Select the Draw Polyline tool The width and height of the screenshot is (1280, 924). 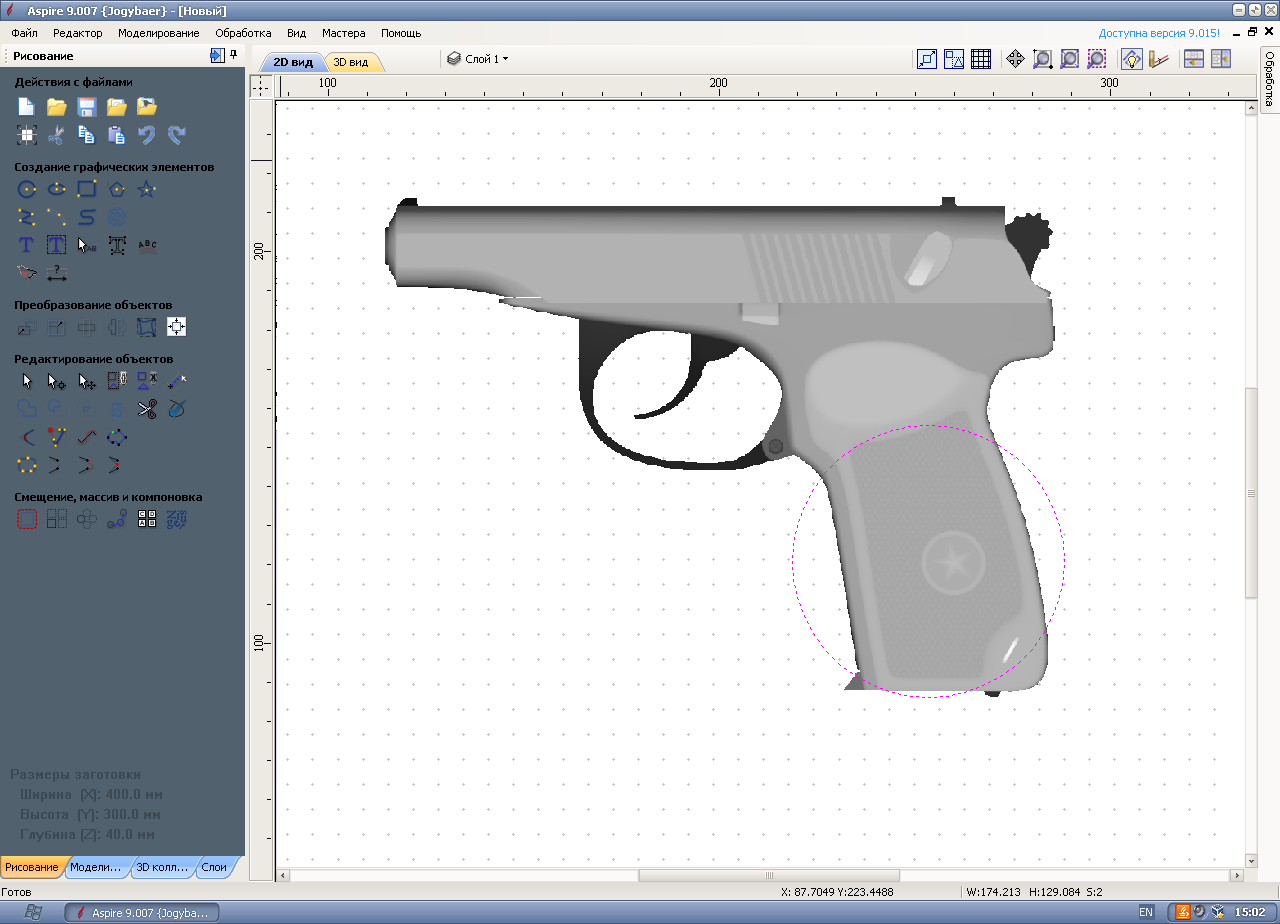27,216
